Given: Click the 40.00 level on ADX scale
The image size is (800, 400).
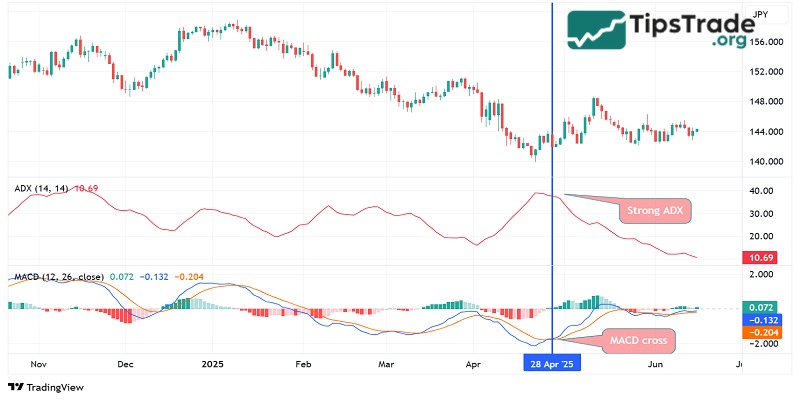Looking at the screenshot, I should [x=762, y=191].
